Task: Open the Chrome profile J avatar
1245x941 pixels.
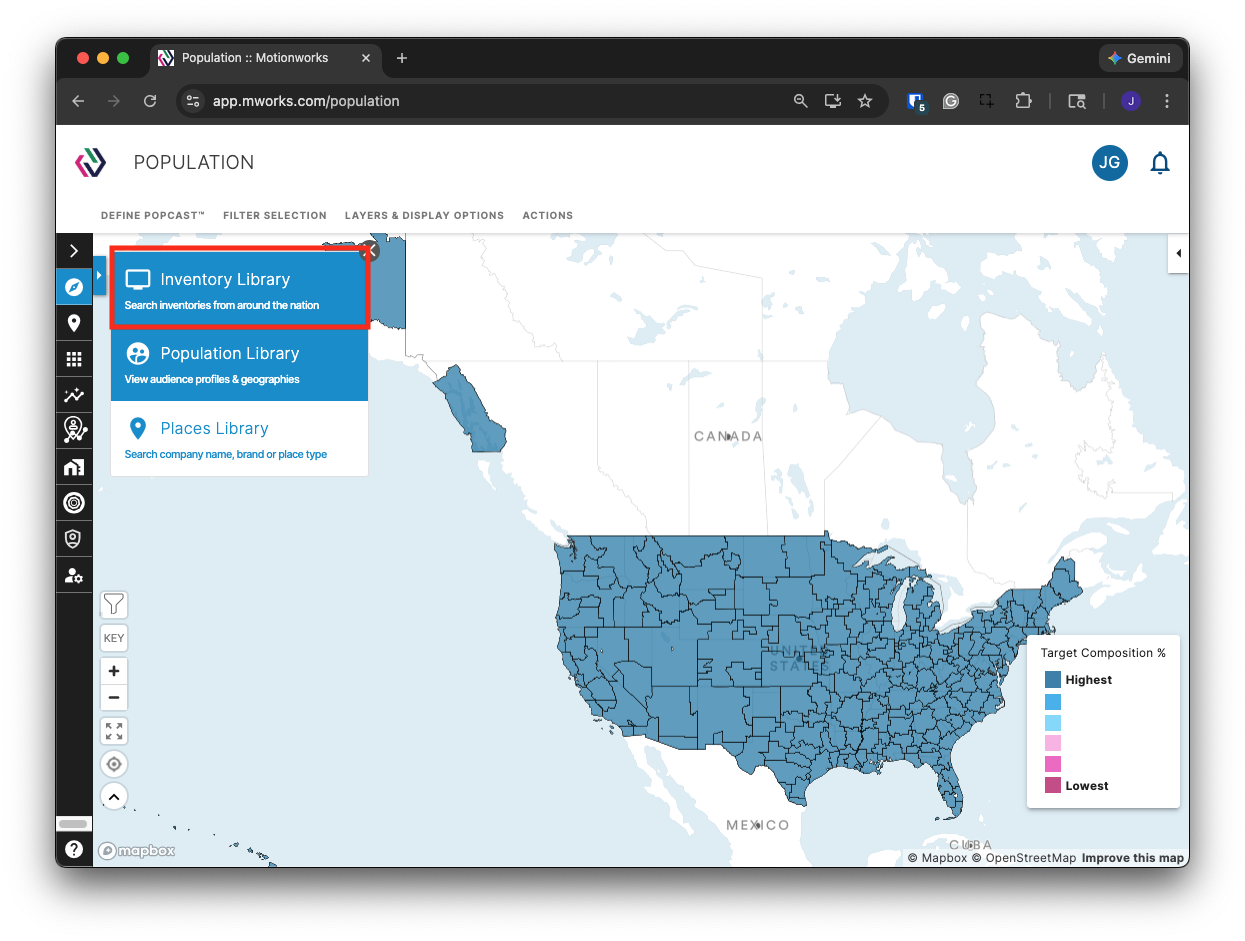Action: tap(1131, 101)
